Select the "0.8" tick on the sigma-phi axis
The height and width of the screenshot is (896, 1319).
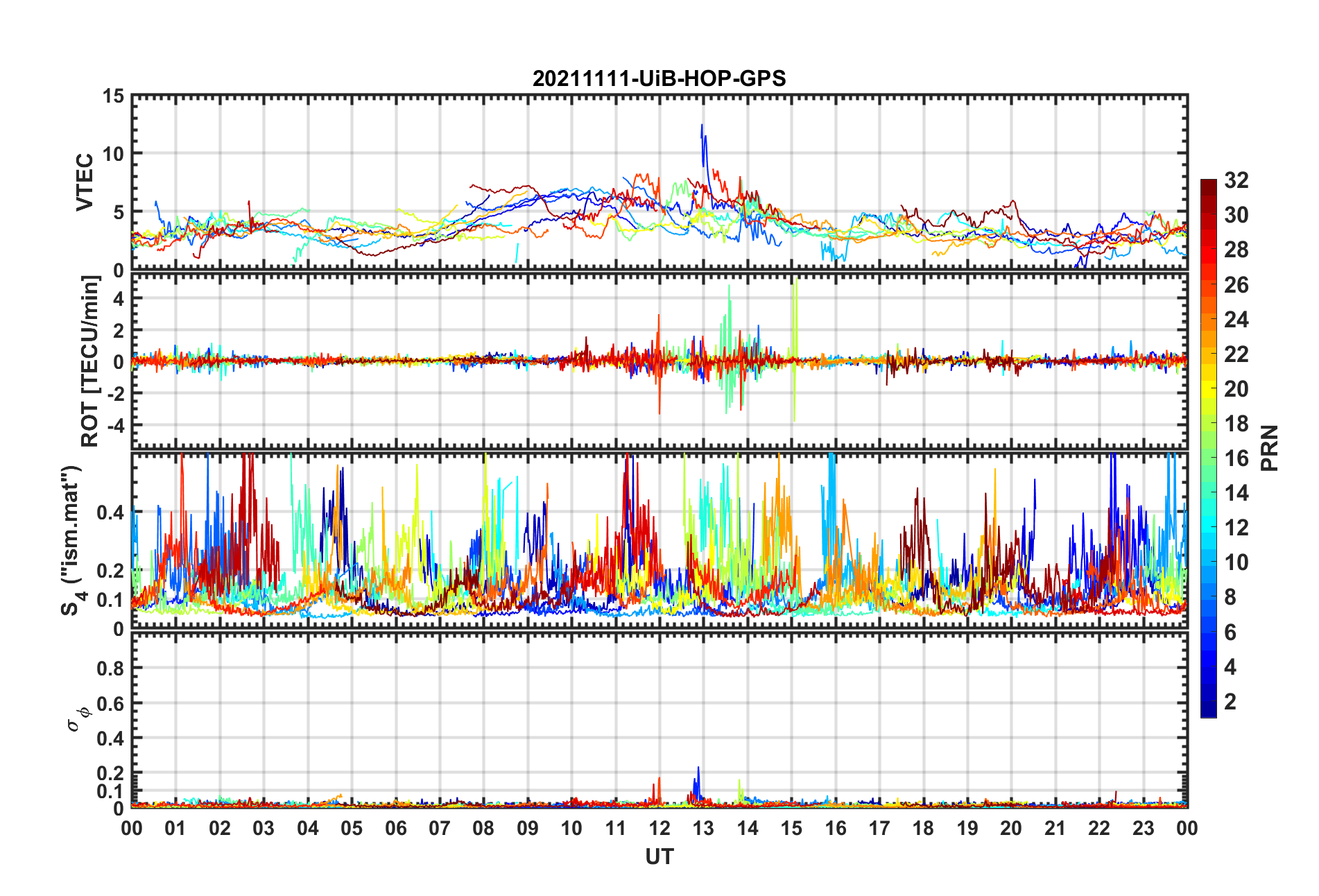click(110, 669)
